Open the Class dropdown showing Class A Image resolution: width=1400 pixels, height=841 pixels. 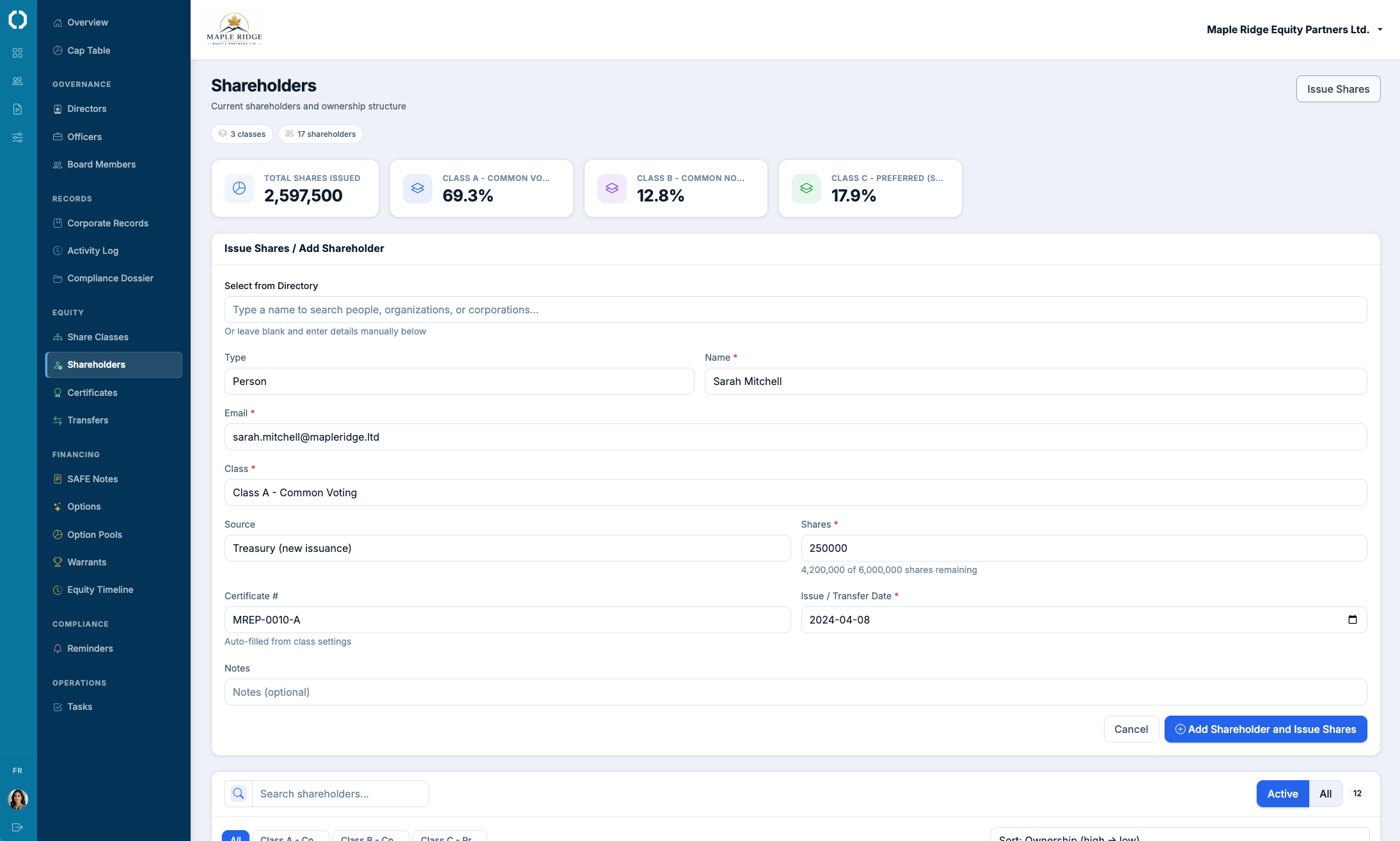tap(796, 492)
